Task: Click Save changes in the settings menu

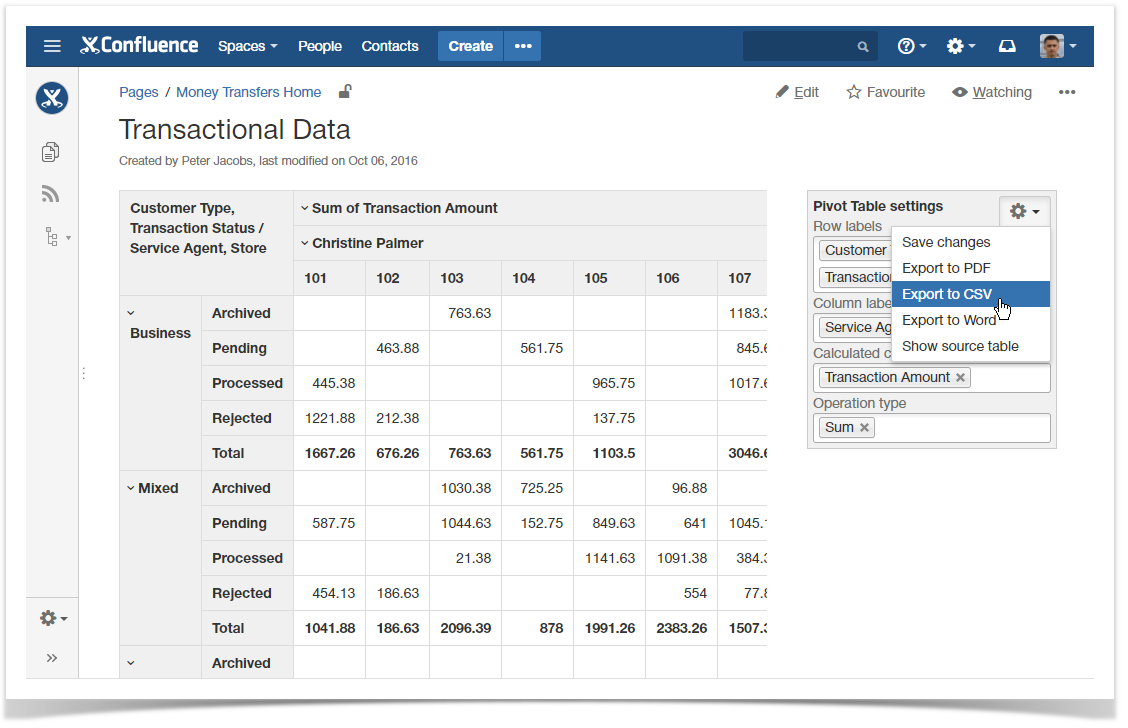Action: (x=946, y=242)
